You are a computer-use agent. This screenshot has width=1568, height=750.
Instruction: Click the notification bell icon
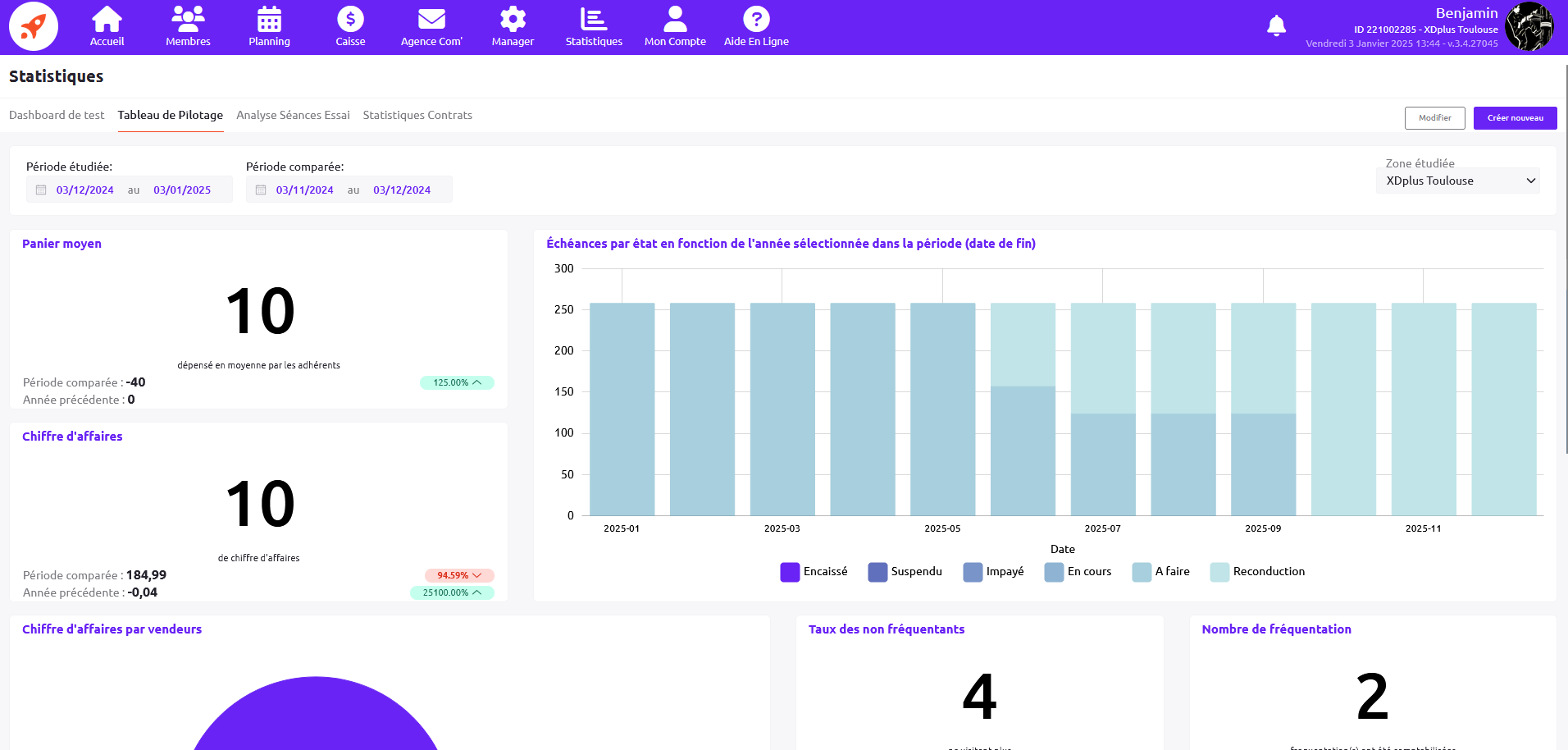point(1276,26)
